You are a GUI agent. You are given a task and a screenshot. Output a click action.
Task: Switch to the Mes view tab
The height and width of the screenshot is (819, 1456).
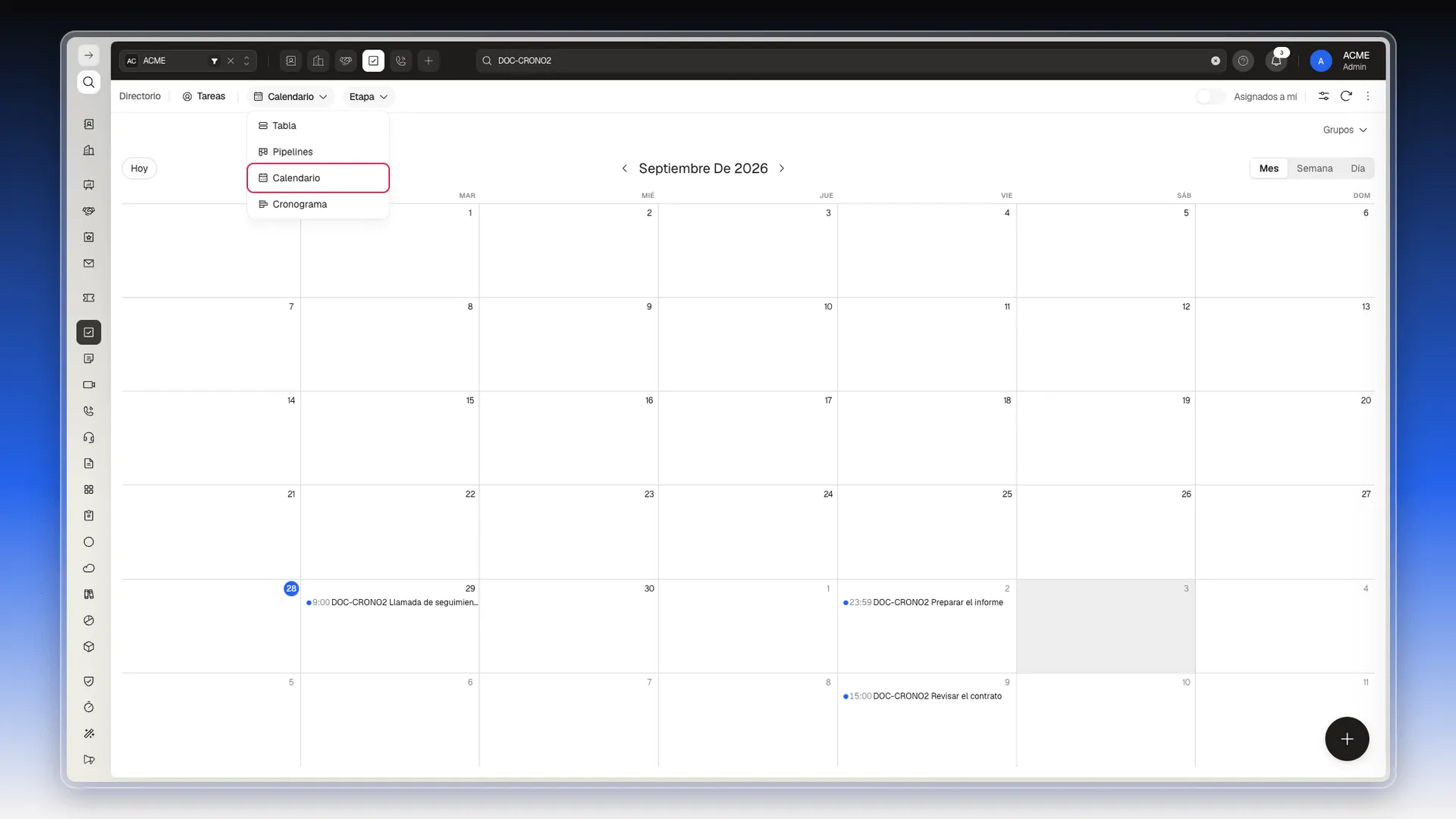point(1269,168)
